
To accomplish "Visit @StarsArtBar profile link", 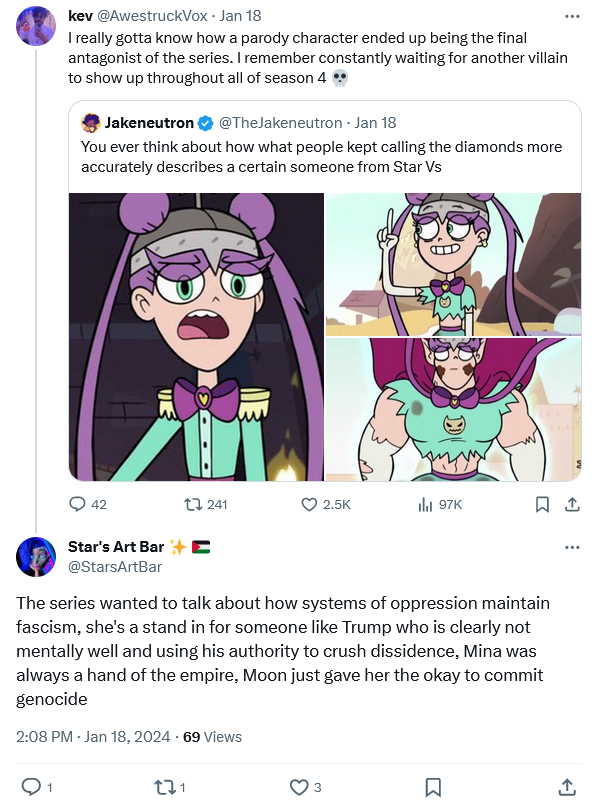I will (115, 567).
